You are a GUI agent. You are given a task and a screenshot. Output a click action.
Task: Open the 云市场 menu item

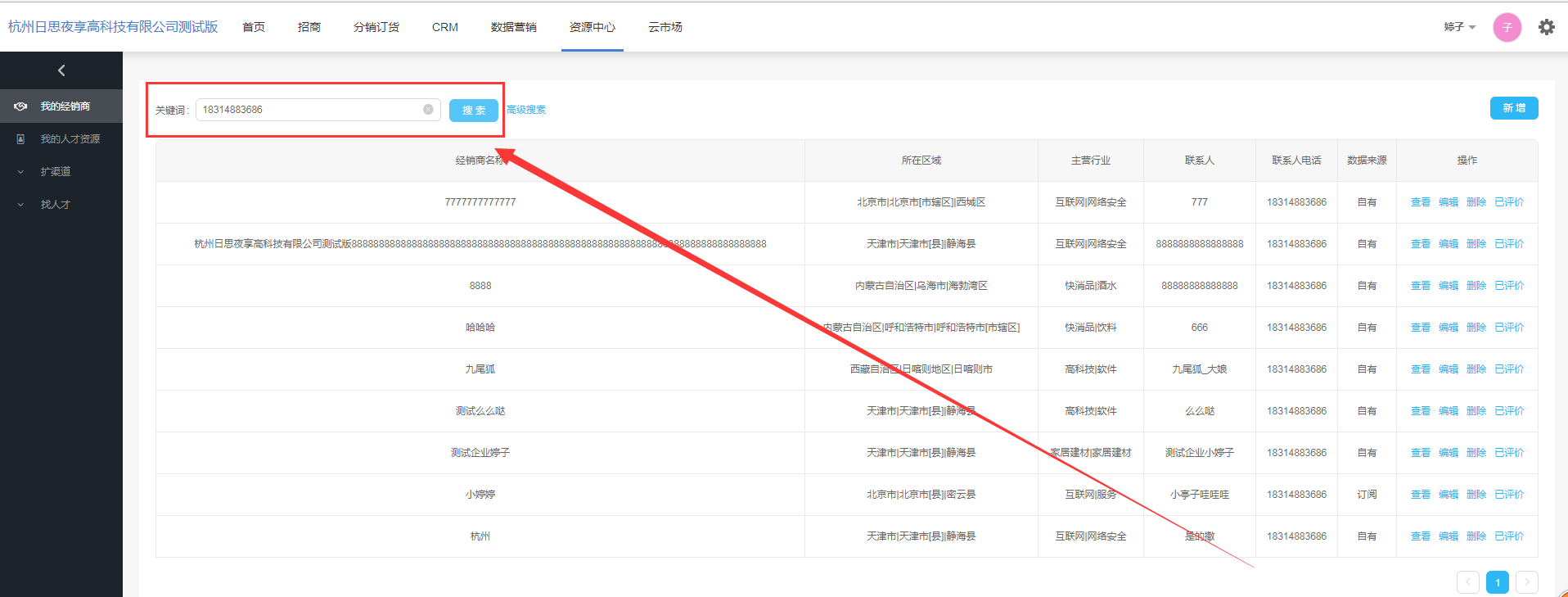click(665, 27)
